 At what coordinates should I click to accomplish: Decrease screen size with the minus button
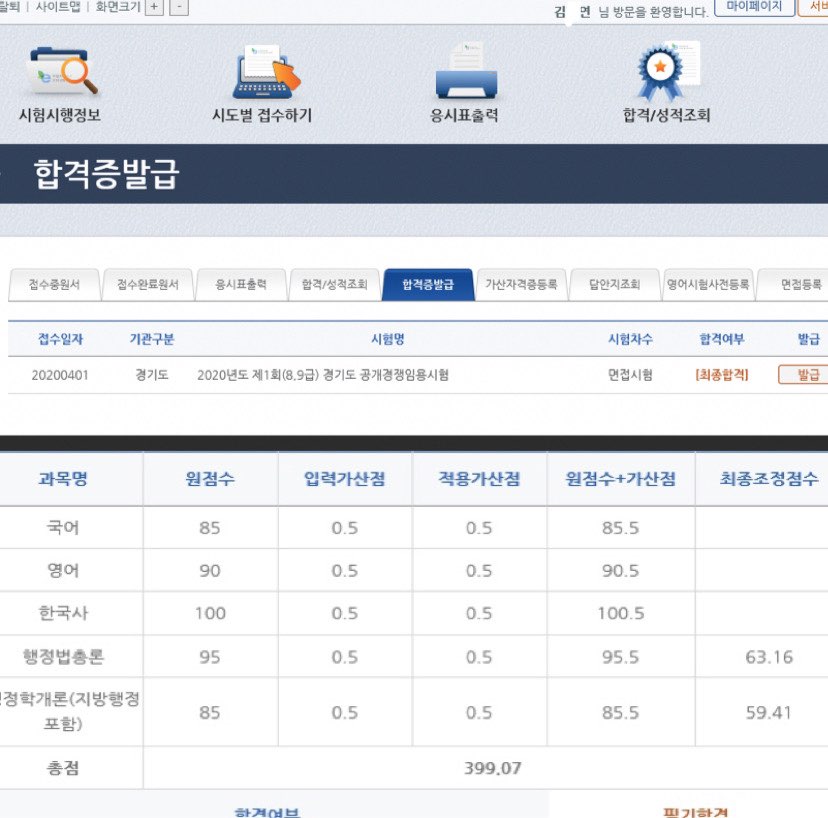coord(178,7)
